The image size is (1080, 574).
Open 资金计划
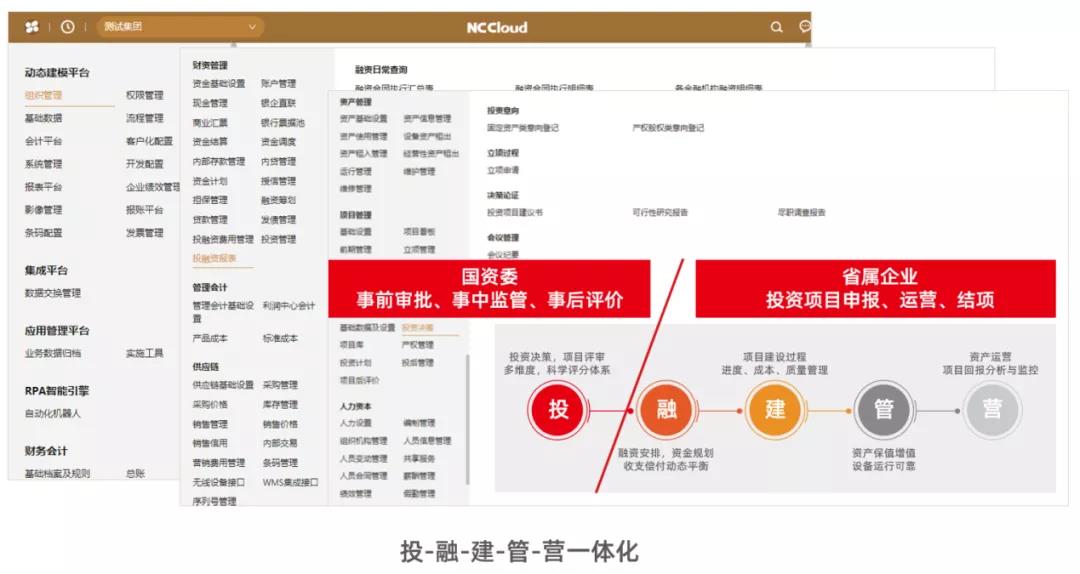210,181
